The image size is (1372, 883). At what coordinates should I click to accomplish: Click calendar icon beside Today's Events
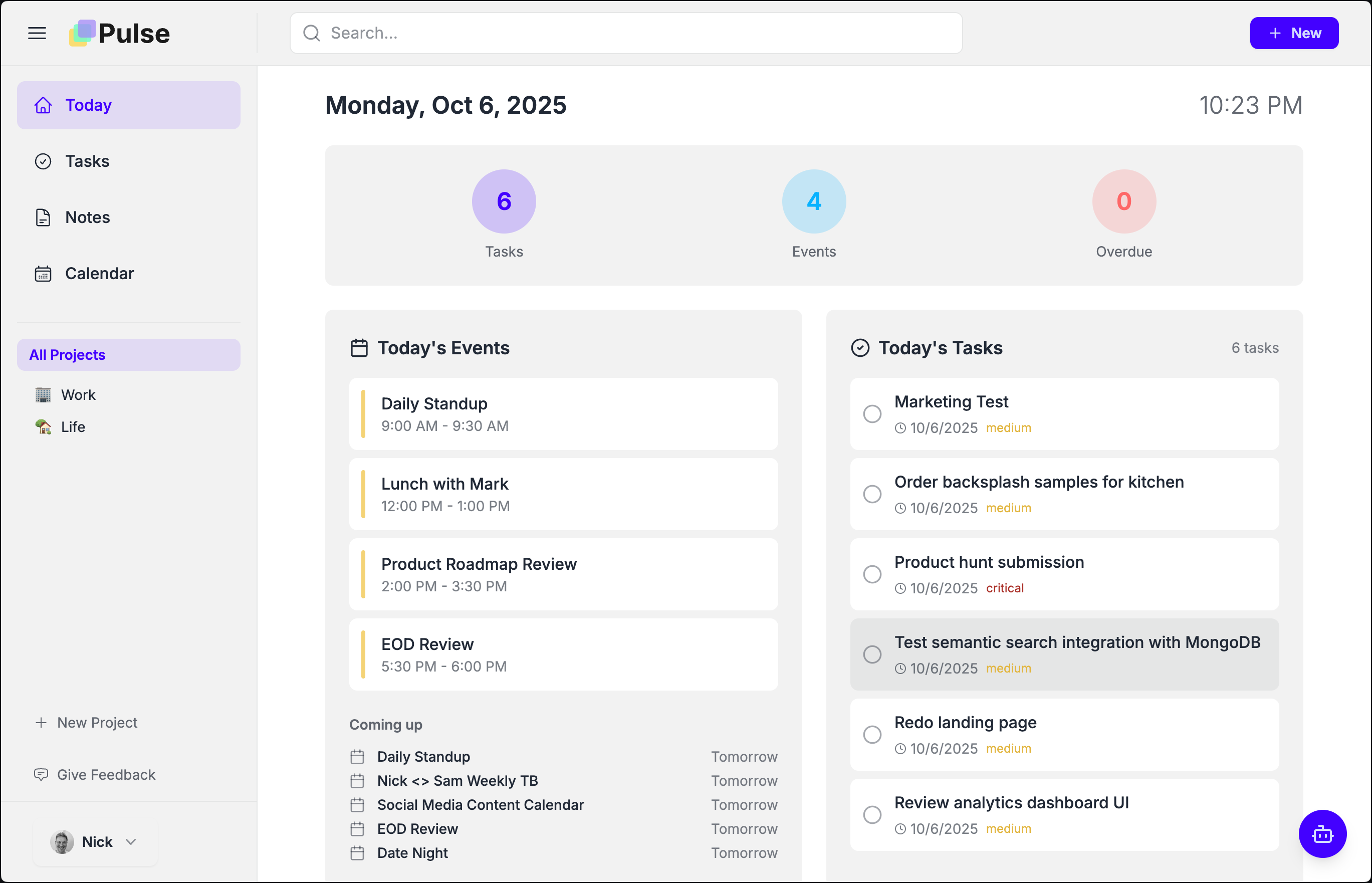[x=359, y=348]
